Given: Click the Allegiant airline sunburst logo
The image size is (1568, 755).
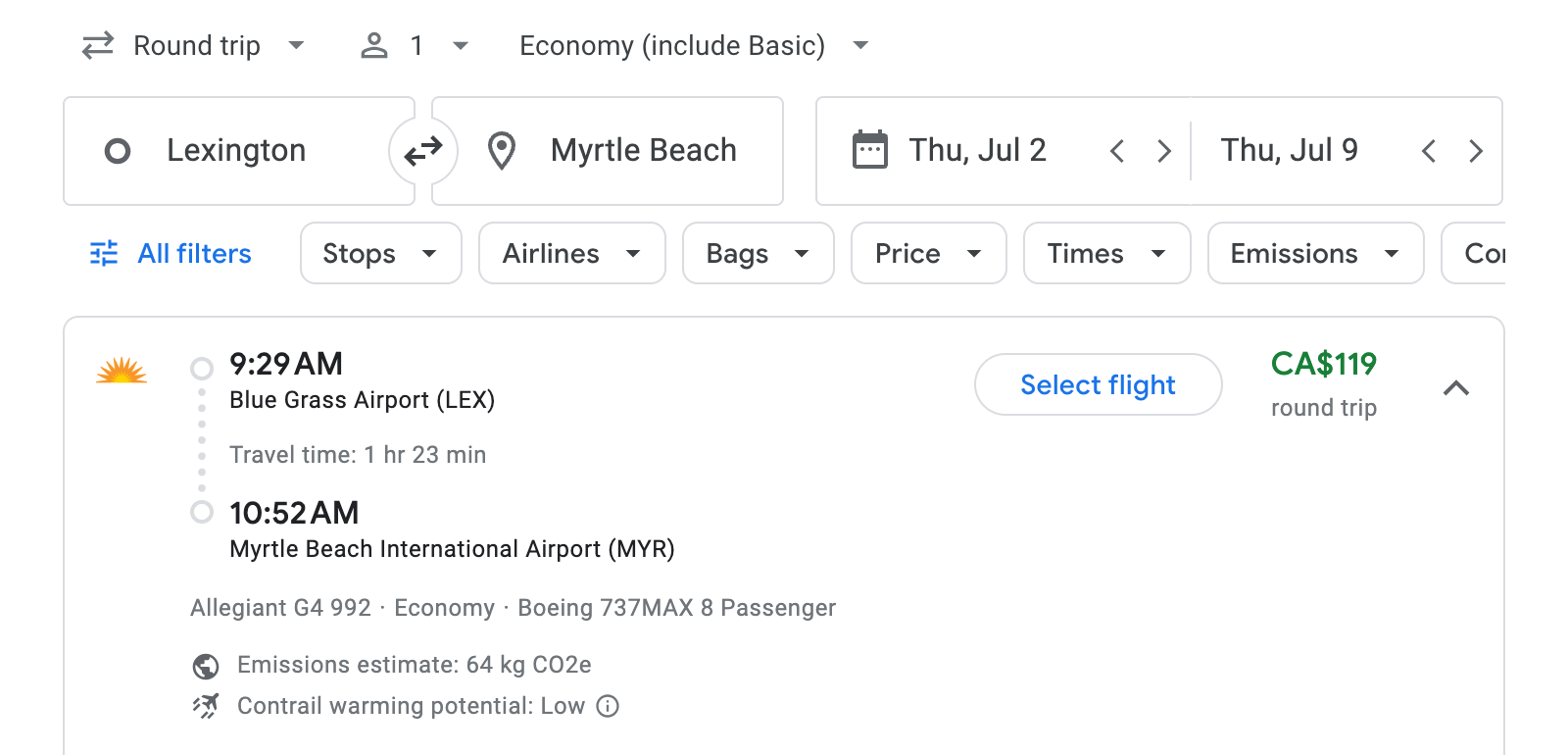Looking at the screenshot, I should tap(121, 371).
